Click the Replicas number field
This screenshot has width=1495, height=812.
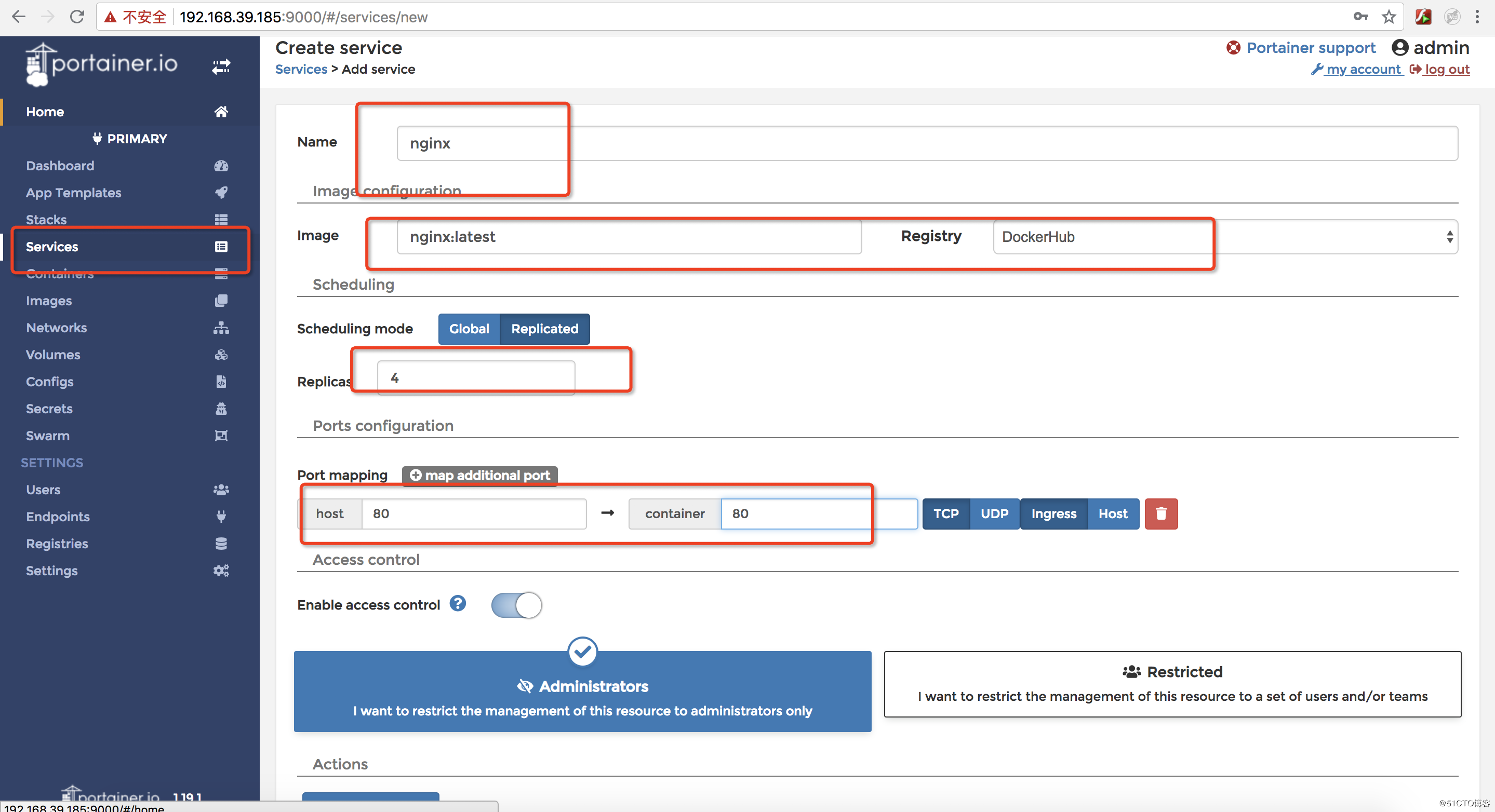tap(475, 377)
